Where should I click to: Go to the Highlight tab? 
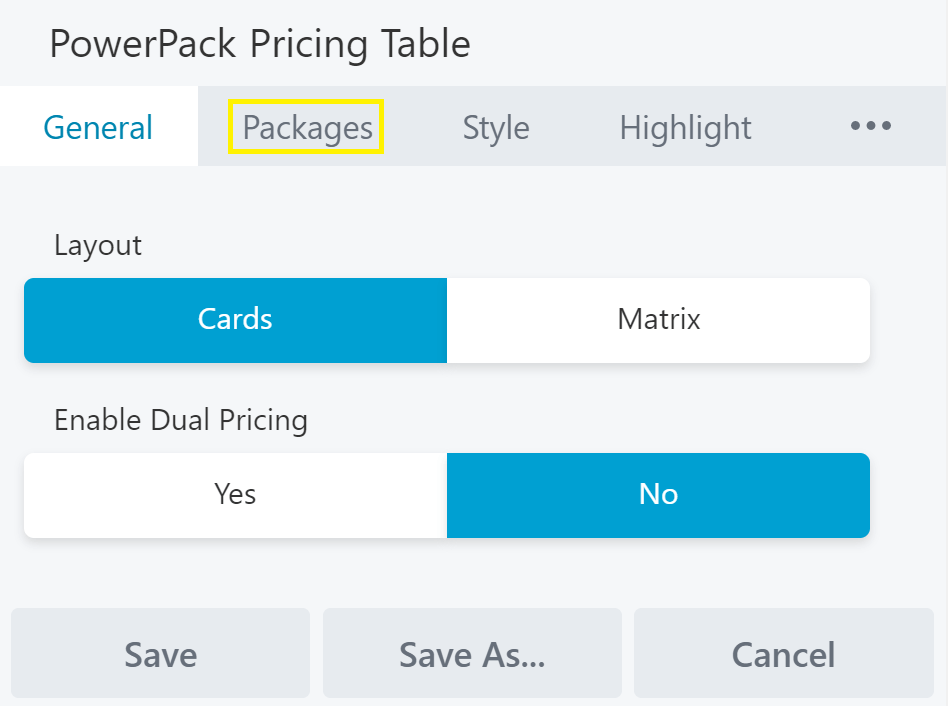[x=685, y=127]
